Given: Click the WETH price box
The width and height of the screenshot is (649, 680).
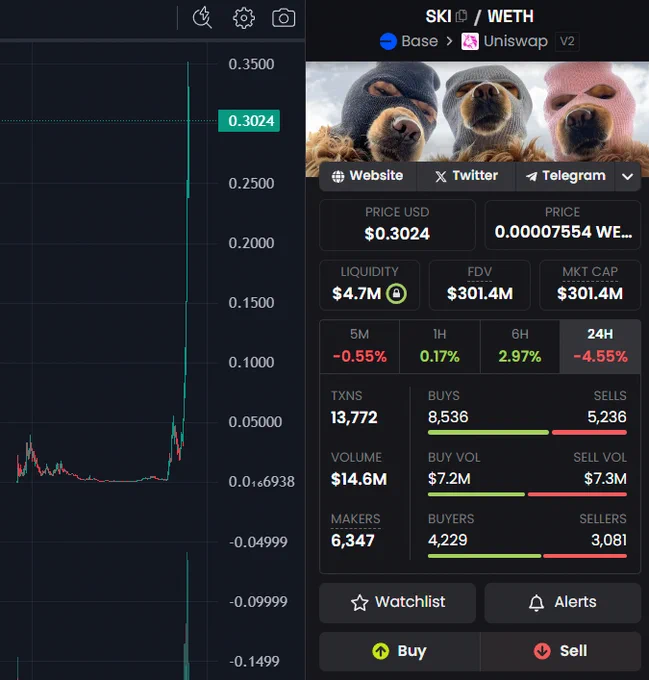Looking at the screenshot, I should 562,225.
